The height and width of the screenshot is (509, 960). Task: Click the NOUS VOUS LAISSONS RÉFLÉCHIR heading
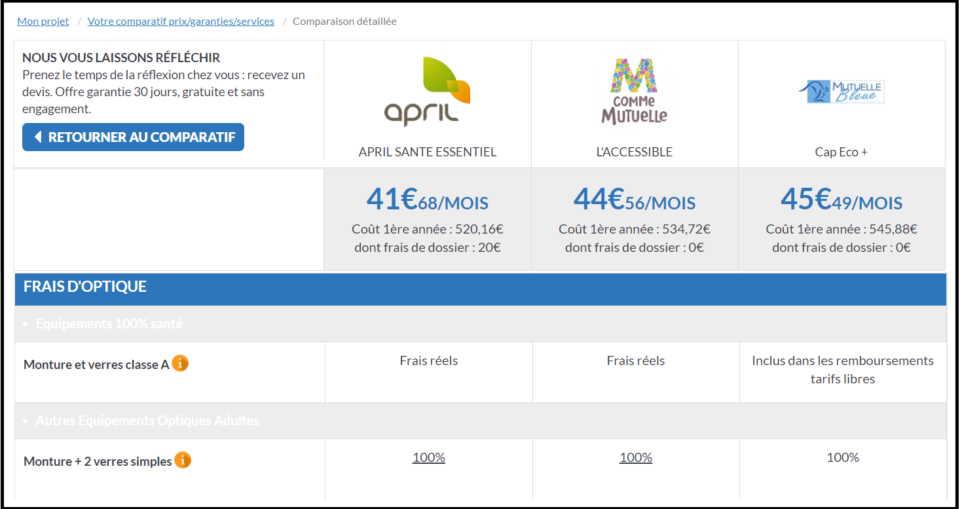pos(121,58)
